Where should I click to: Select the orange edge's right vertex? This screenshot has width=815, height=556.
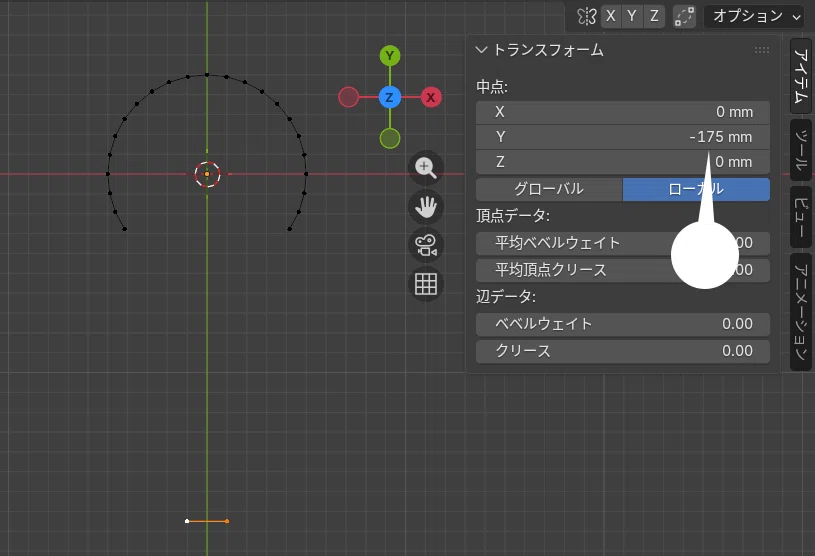pyautogui.click(x=227, y=521)
